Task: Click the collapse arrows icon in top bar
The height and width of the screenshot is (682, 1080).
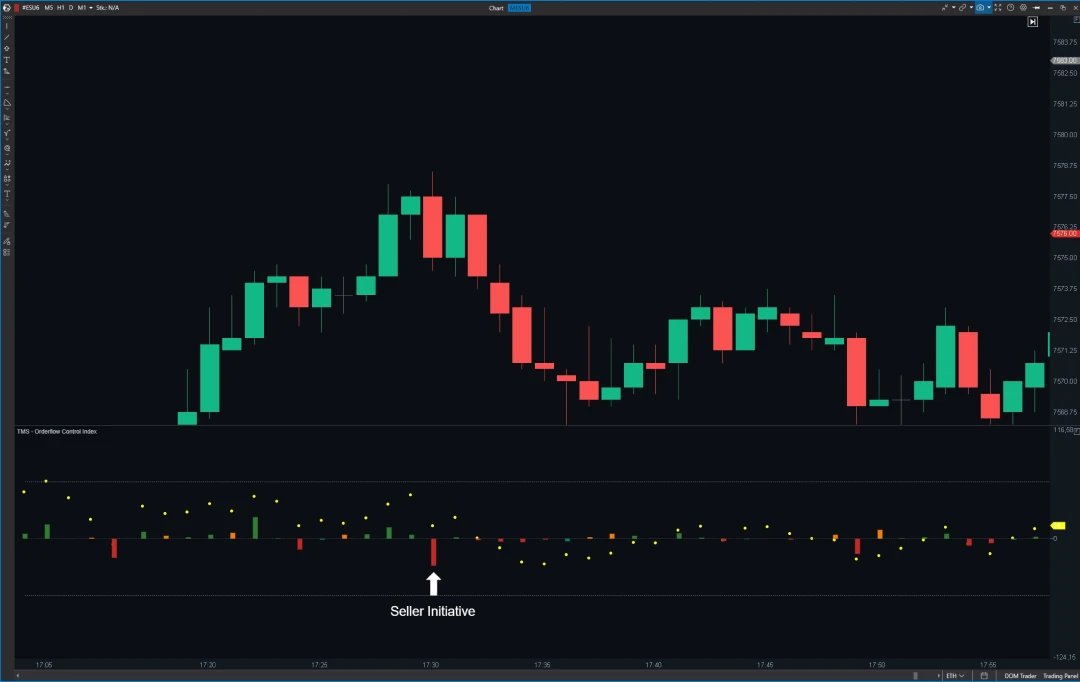Action: 945,8
